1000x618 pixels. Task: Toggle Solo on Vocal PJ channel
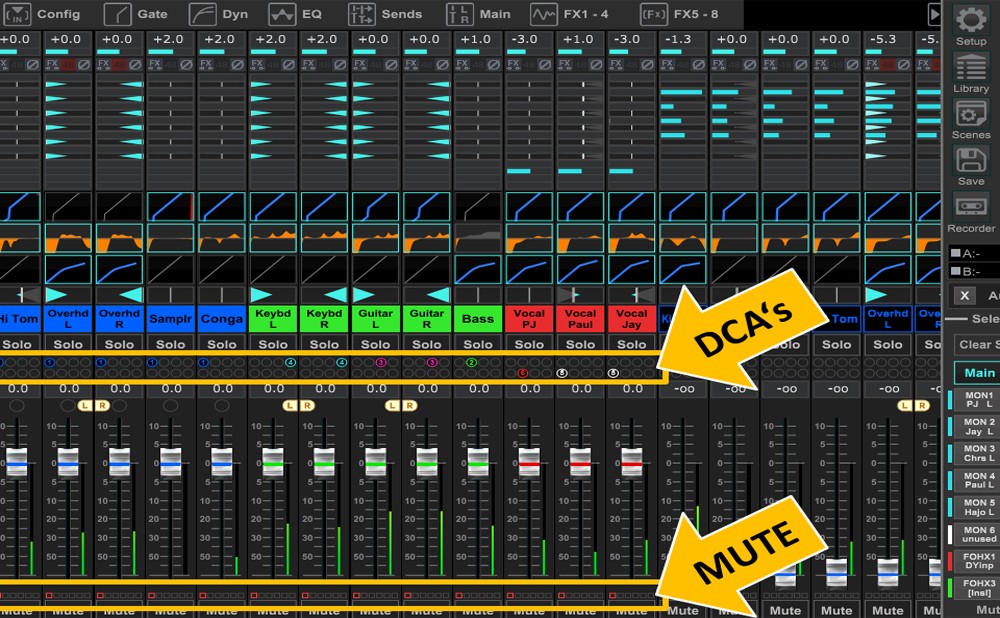coord(530,344)
